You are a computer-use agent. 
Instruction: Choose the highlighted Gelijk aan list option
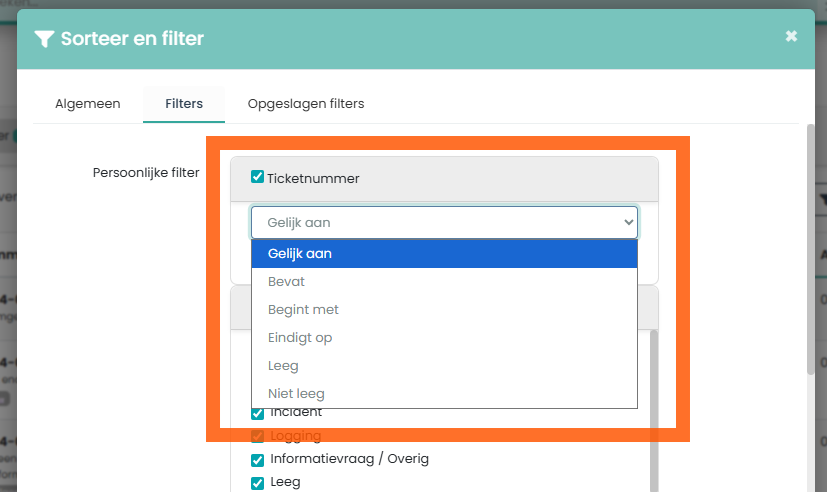tap(444, 254)
